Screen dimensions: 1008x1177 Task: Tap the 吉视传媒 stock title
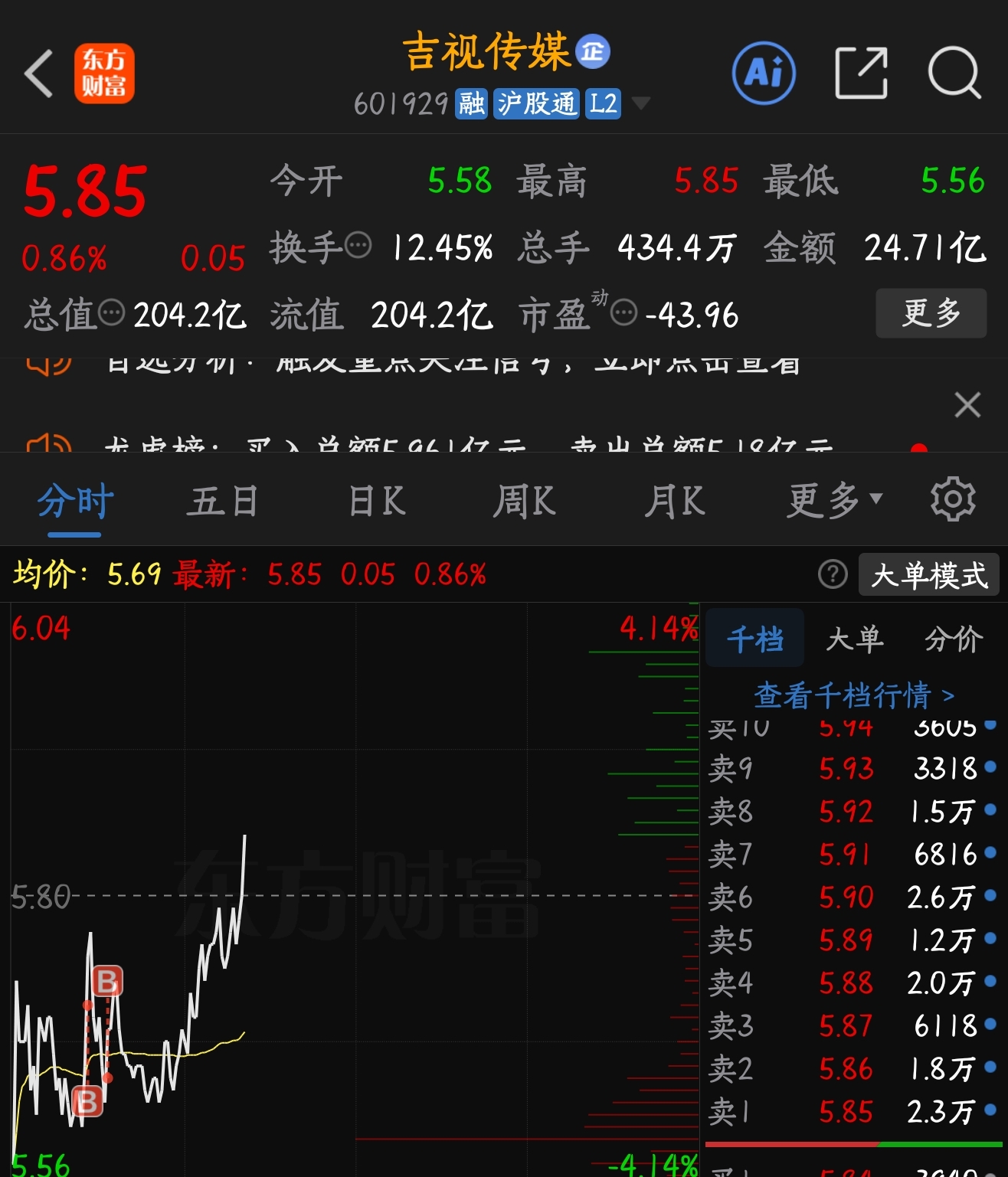point(487,52)
